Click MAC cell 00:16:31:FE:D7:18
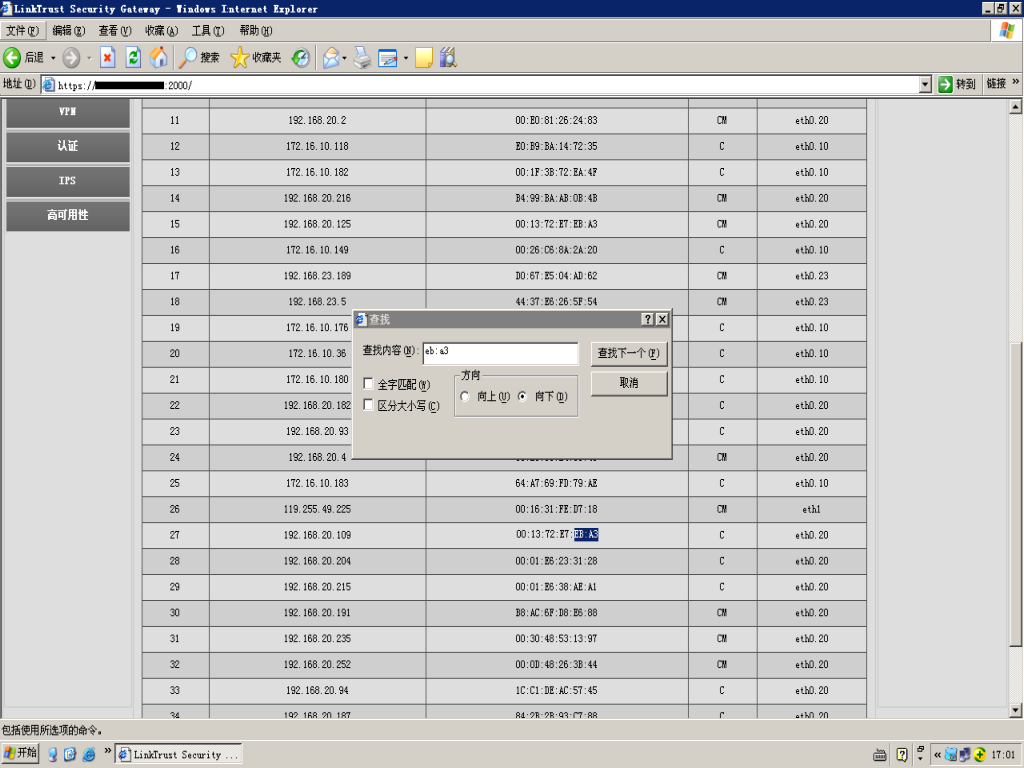Image resolution: width=1024 pixels, height=768 pixels. tap(556, 509)
